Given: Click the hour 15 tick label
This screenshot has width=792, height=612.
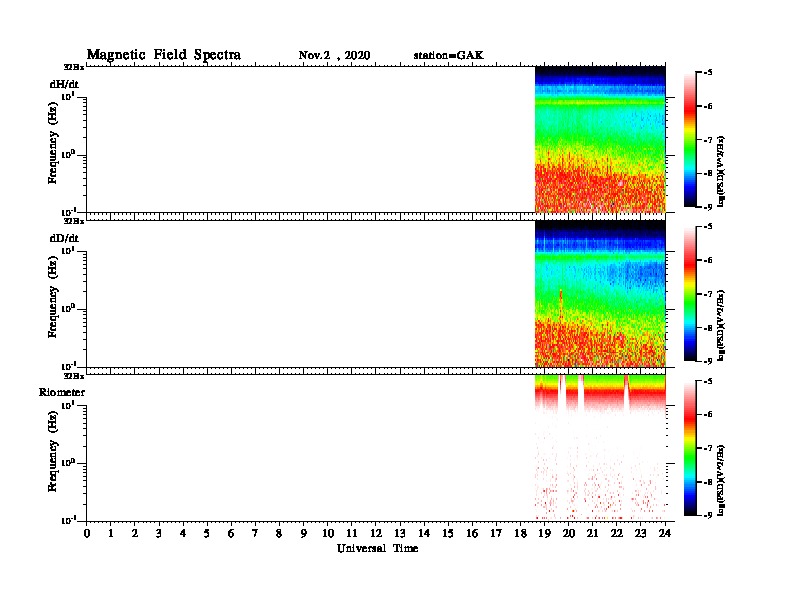Looking at the screenshot, I should point(448,534).
